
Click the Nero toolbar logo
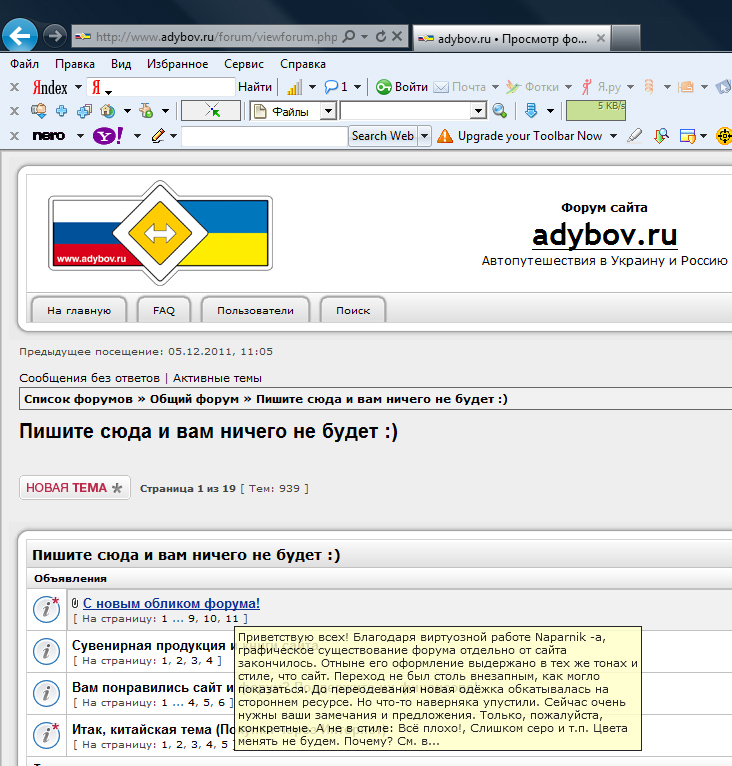[x=49, y=136]
